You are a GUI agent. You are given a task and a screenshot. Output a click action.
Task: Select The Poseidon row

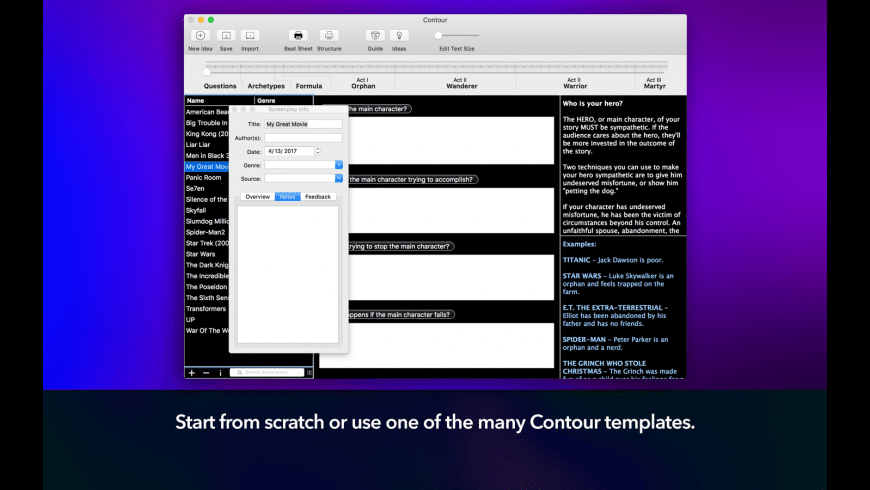click(206, 287)
